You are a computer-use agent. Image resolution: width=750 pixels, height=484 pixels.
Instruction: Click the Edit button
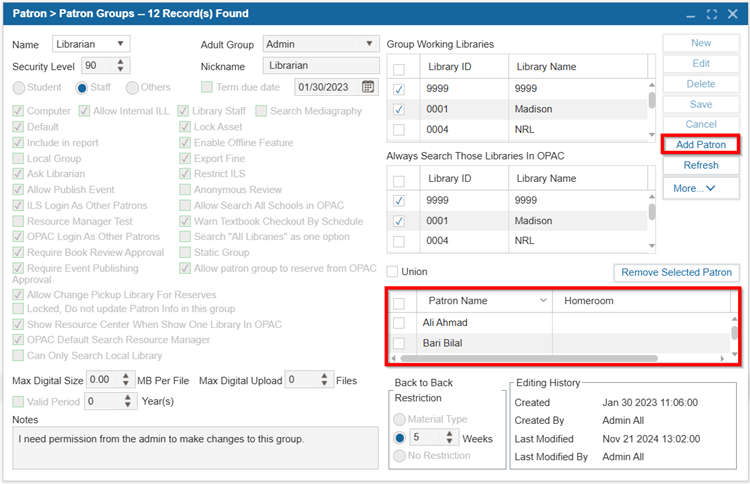[x=701, y=64]
